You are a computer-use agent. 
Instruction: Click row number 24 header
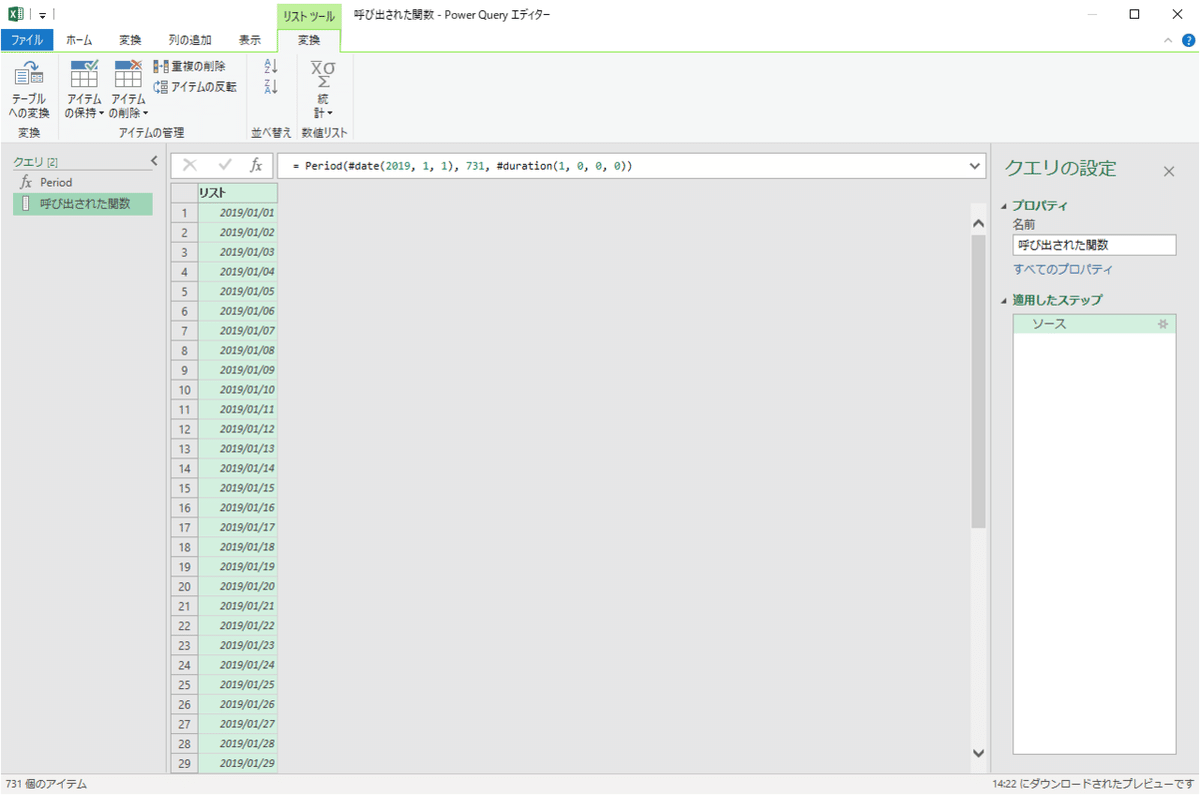pyautogui.click(x=184, y=666)
